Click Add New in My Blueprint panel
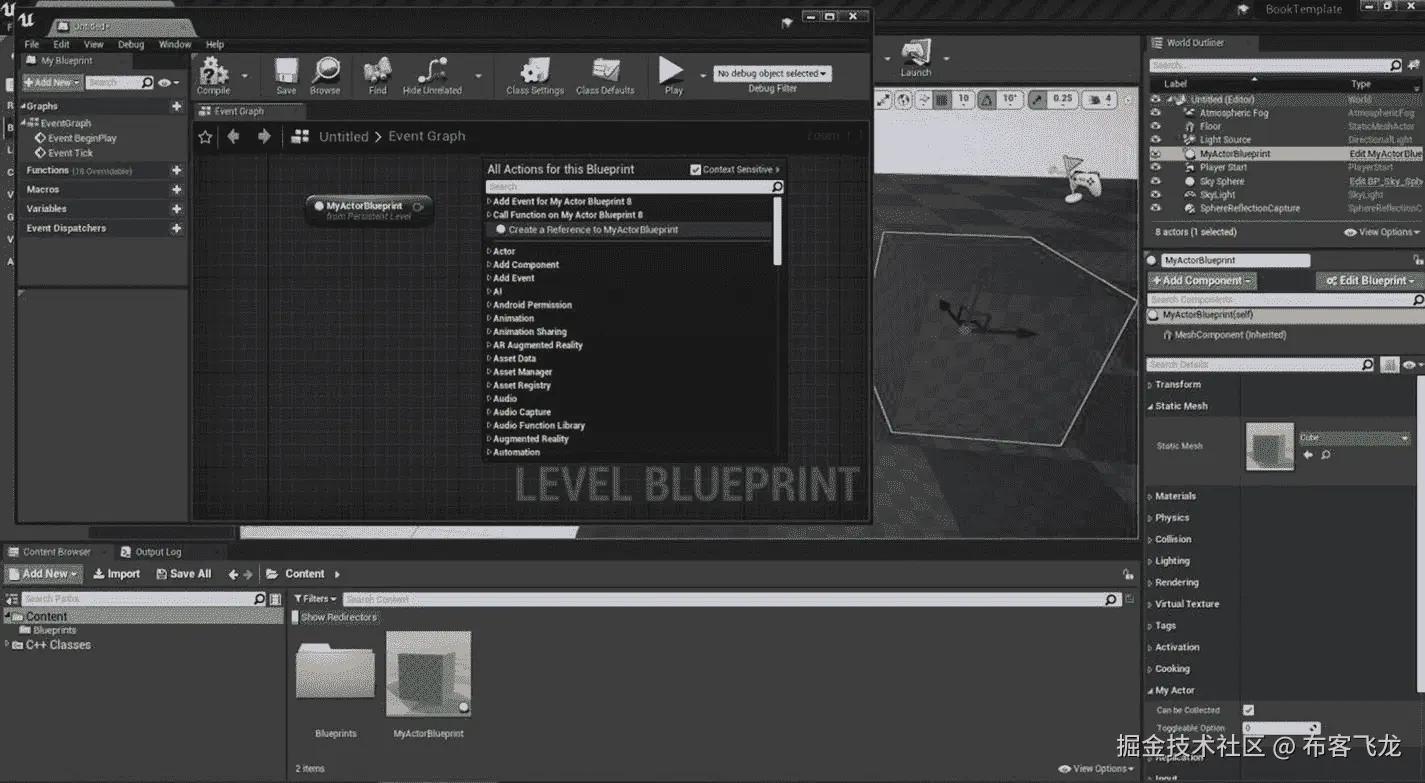Image resolution: width=1425 pixels, height=783 pixels. [50, 83]
